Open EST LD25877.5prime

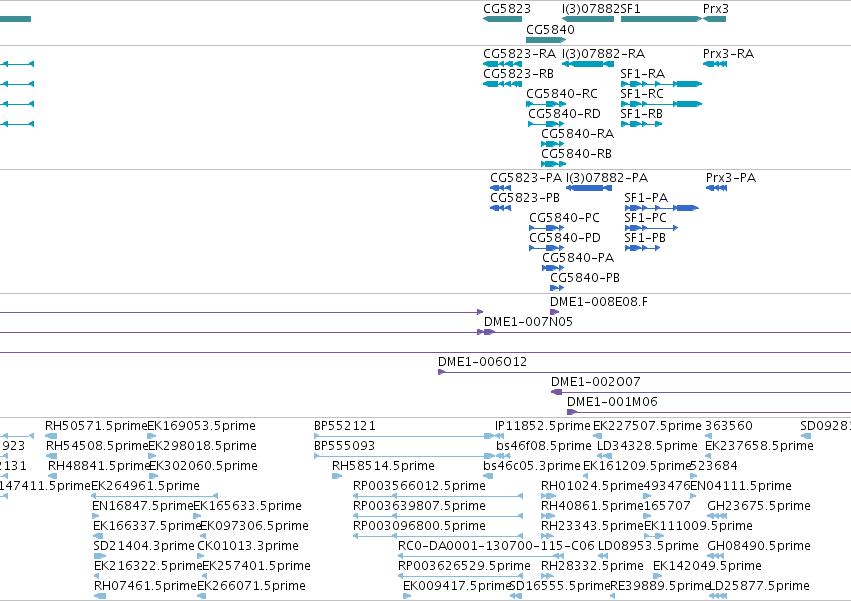[759, 586]
